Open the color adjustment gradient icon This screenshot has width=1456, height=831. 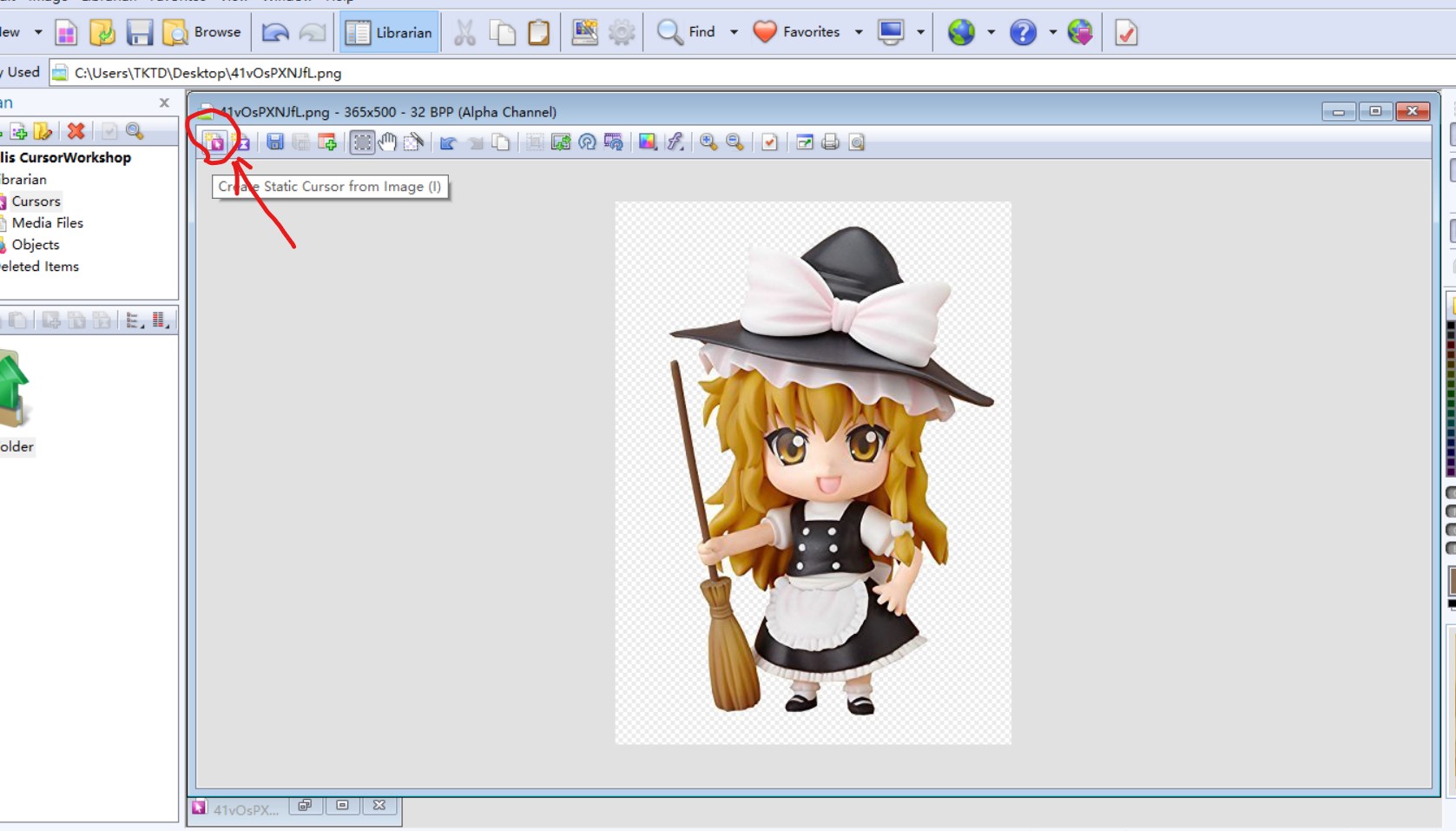pyautogui.click(x=647, y=142)
